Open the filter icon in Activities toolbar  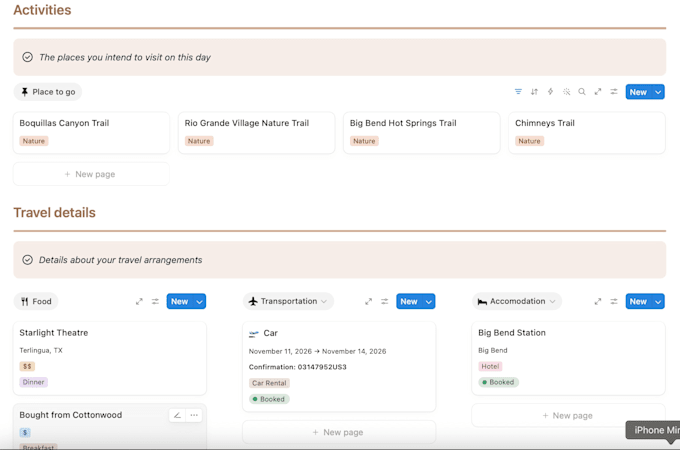(x=518, y=91)
